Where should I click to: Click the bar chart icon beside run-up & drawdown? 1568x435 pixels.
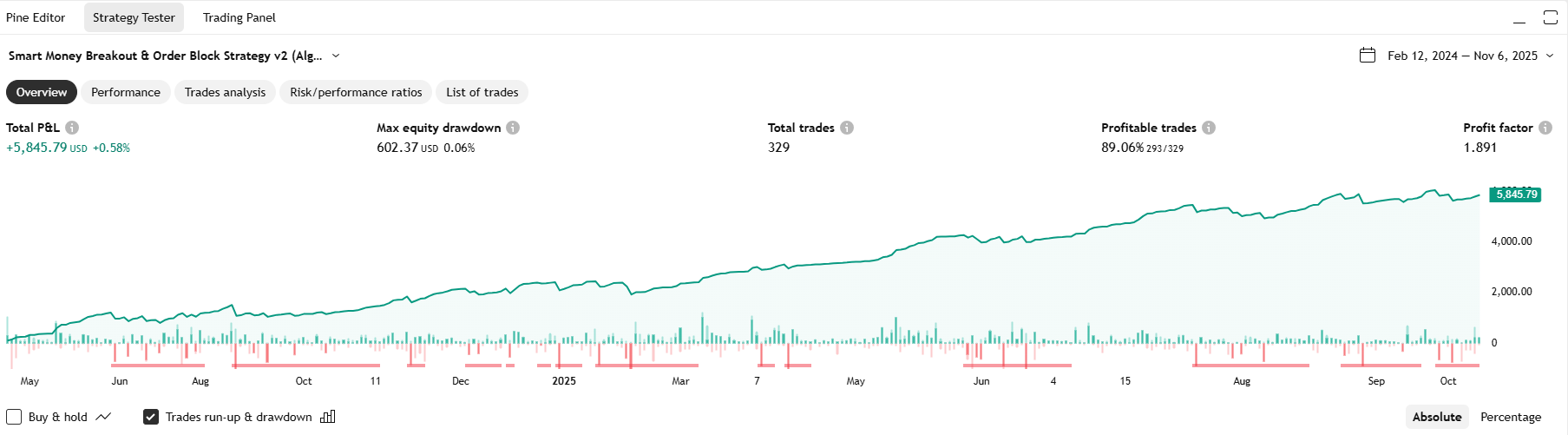pyautogui.click(x=327, y=417)
